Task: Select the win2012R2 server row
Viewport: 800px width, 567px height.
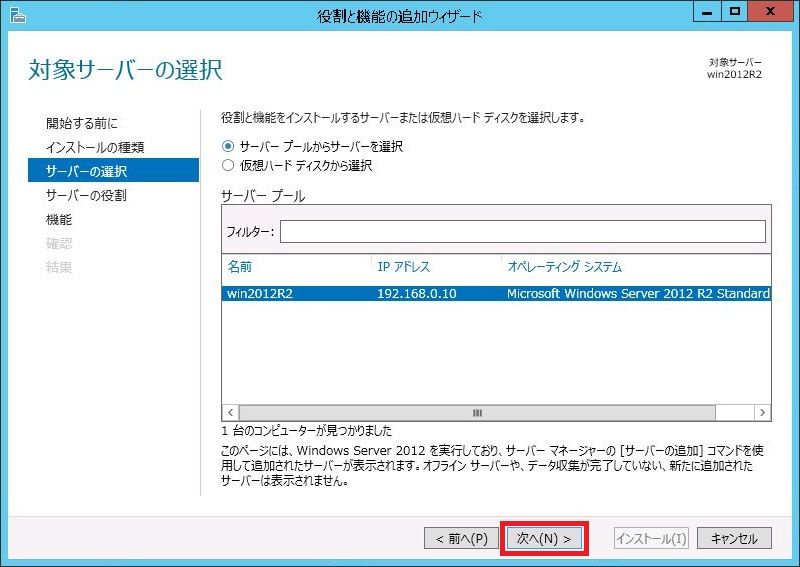Action: point(496,293)
